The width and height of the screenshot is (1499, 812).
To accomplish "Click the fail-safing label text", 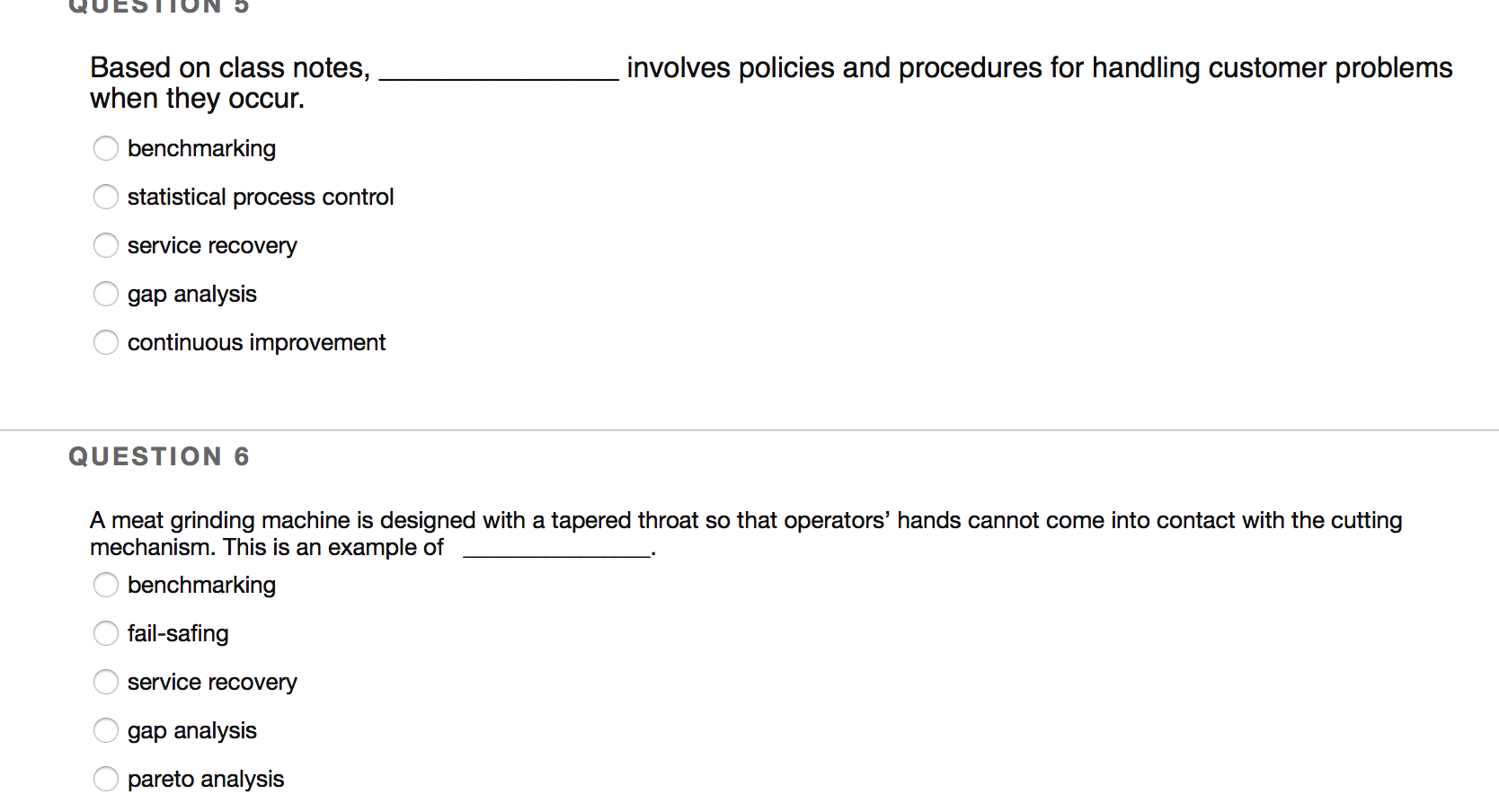I will pos(178,633).
